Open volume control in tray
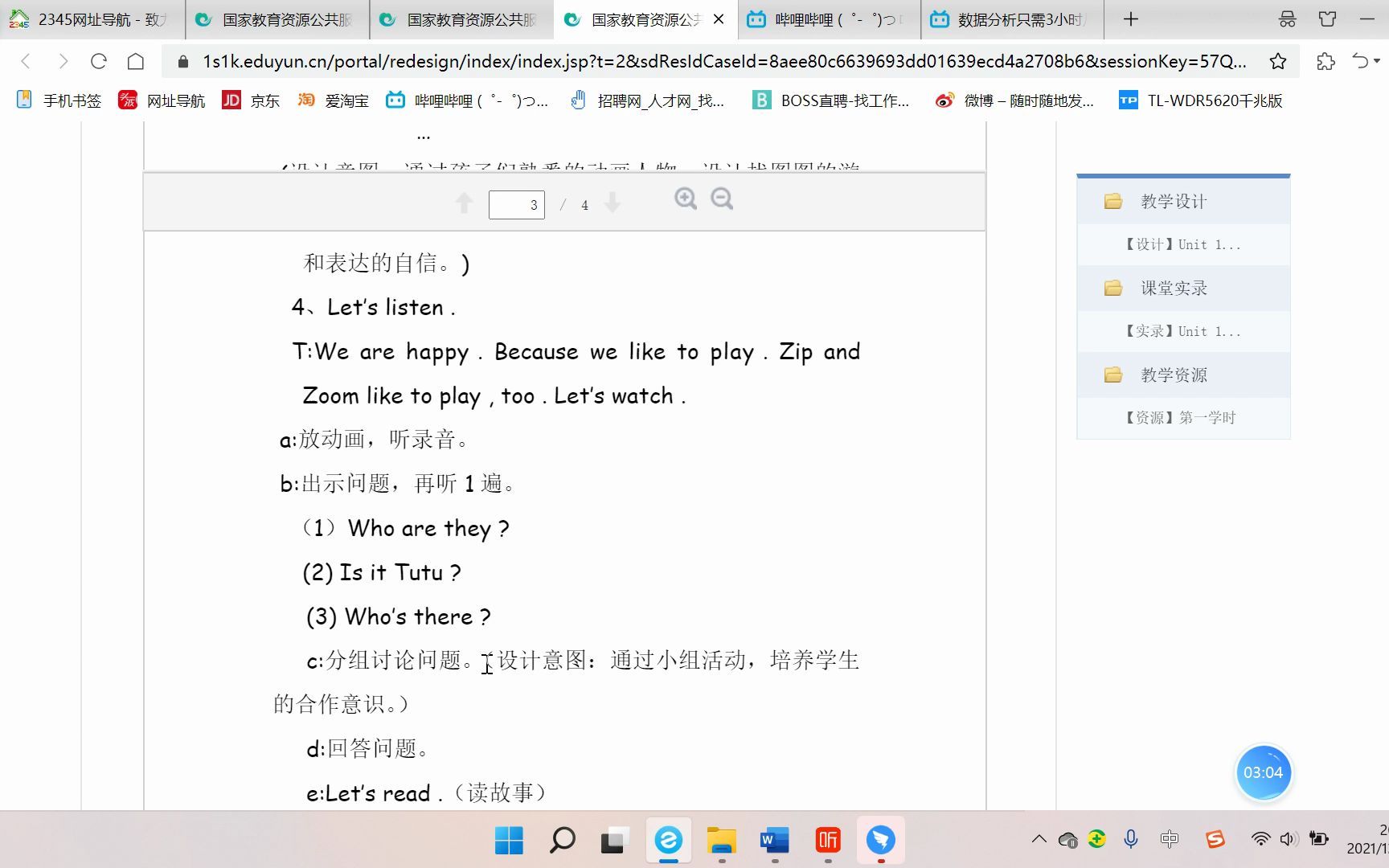 click(x=1289, y=839)
